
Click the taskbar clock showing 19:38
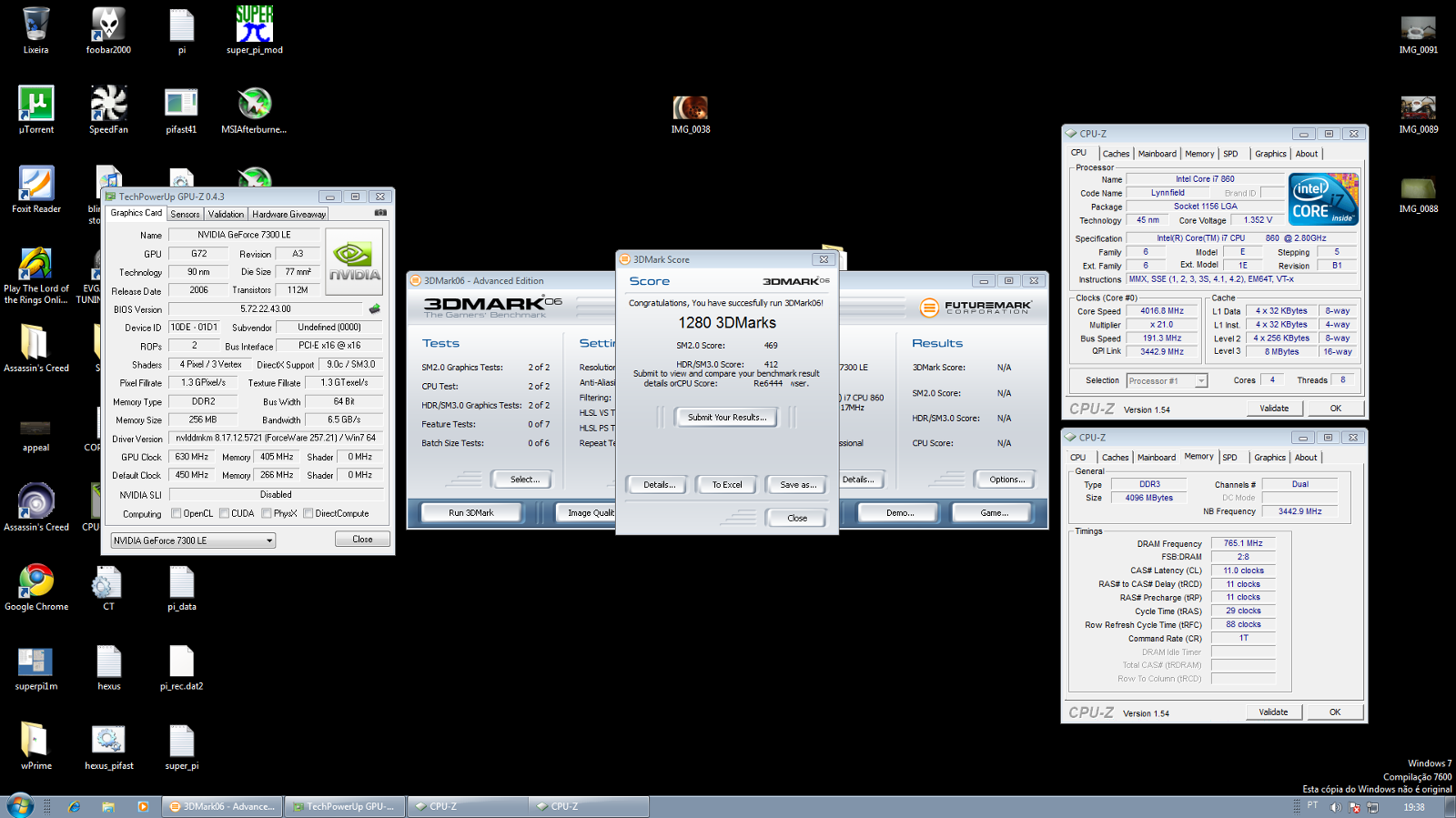pyautogui.click(x=1414, y=807)
